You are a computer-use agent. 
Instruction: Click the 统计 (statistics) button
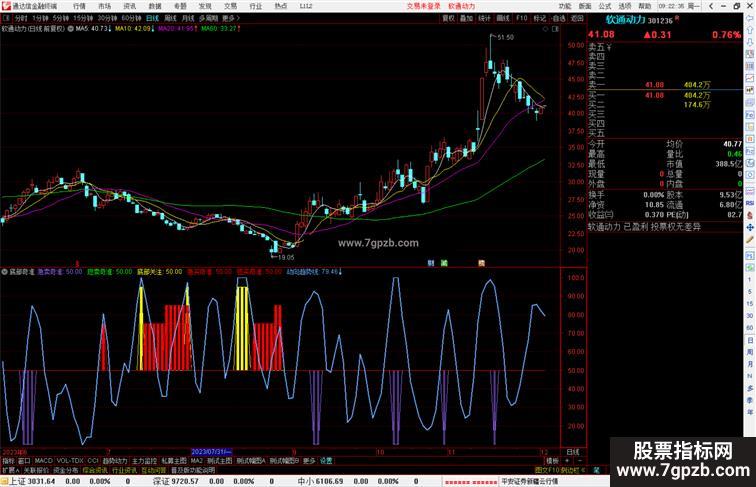485,18
